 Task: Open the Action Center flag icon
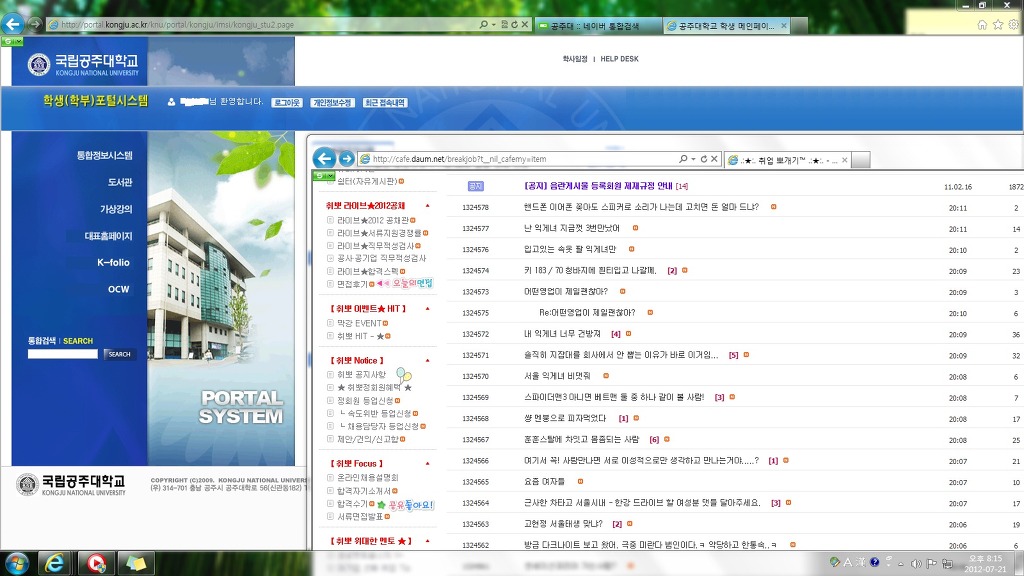931,564
